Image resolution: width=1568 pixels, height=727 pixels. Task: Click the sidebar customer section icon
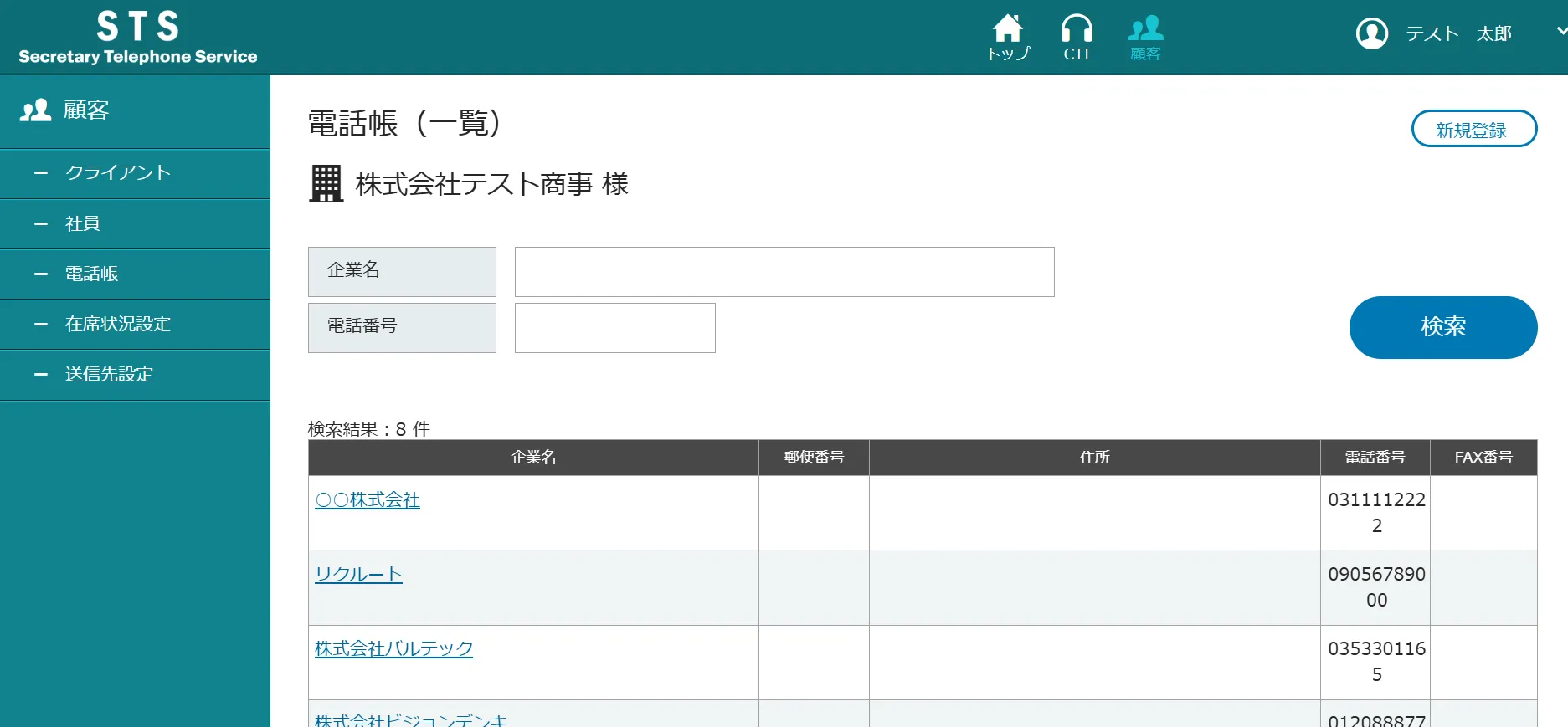[35, 110]
